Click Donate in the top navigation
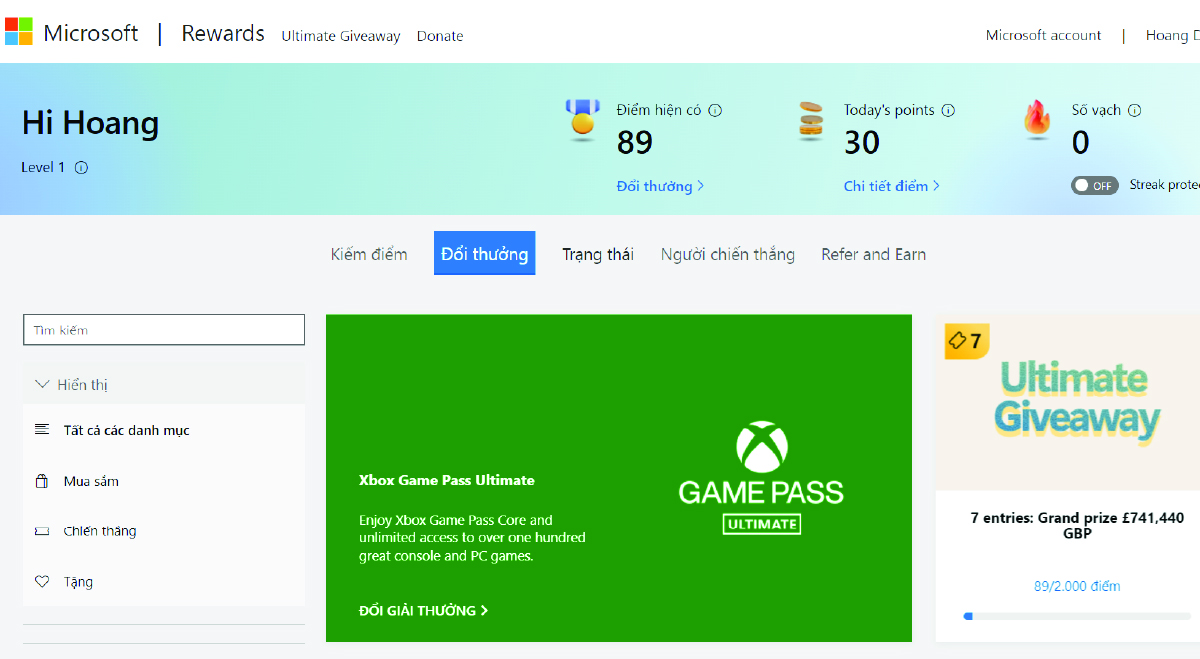This screenshot has width=1200, height=659. click(440, 36)
